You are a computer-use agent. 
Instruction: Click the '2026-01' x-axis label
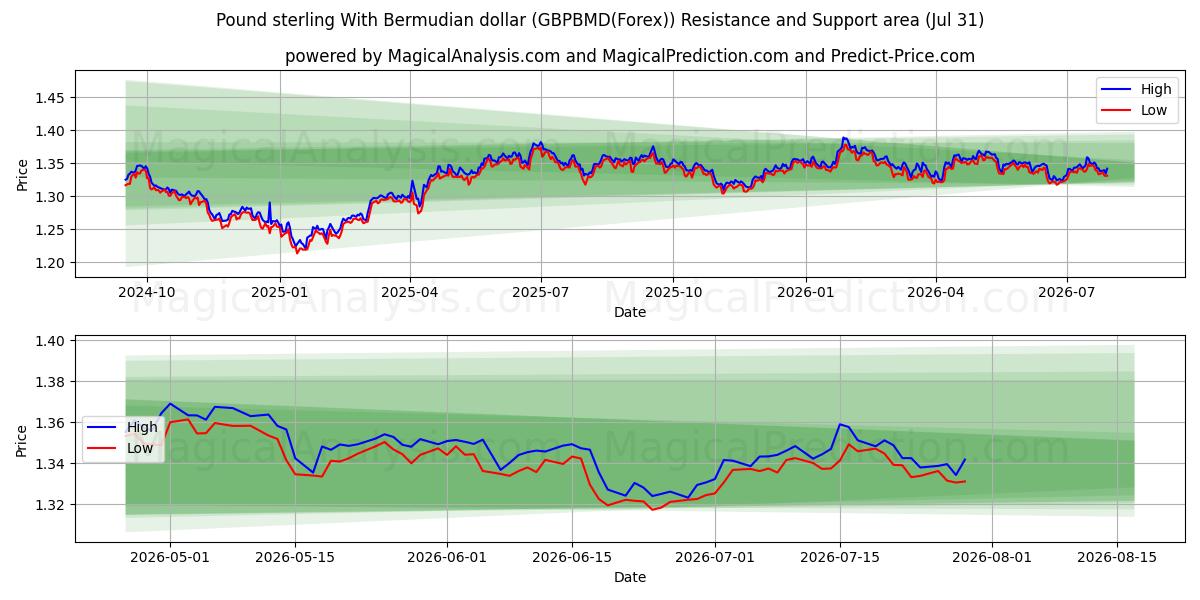(x=806, y=293)
